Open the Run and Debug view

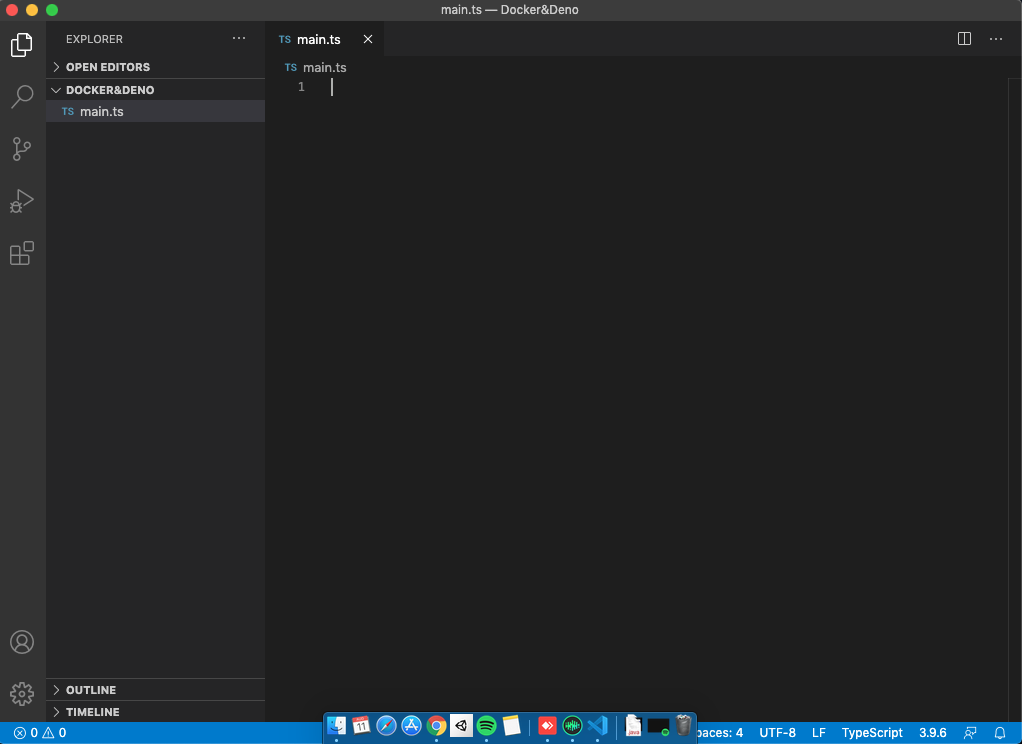point(22,201)
